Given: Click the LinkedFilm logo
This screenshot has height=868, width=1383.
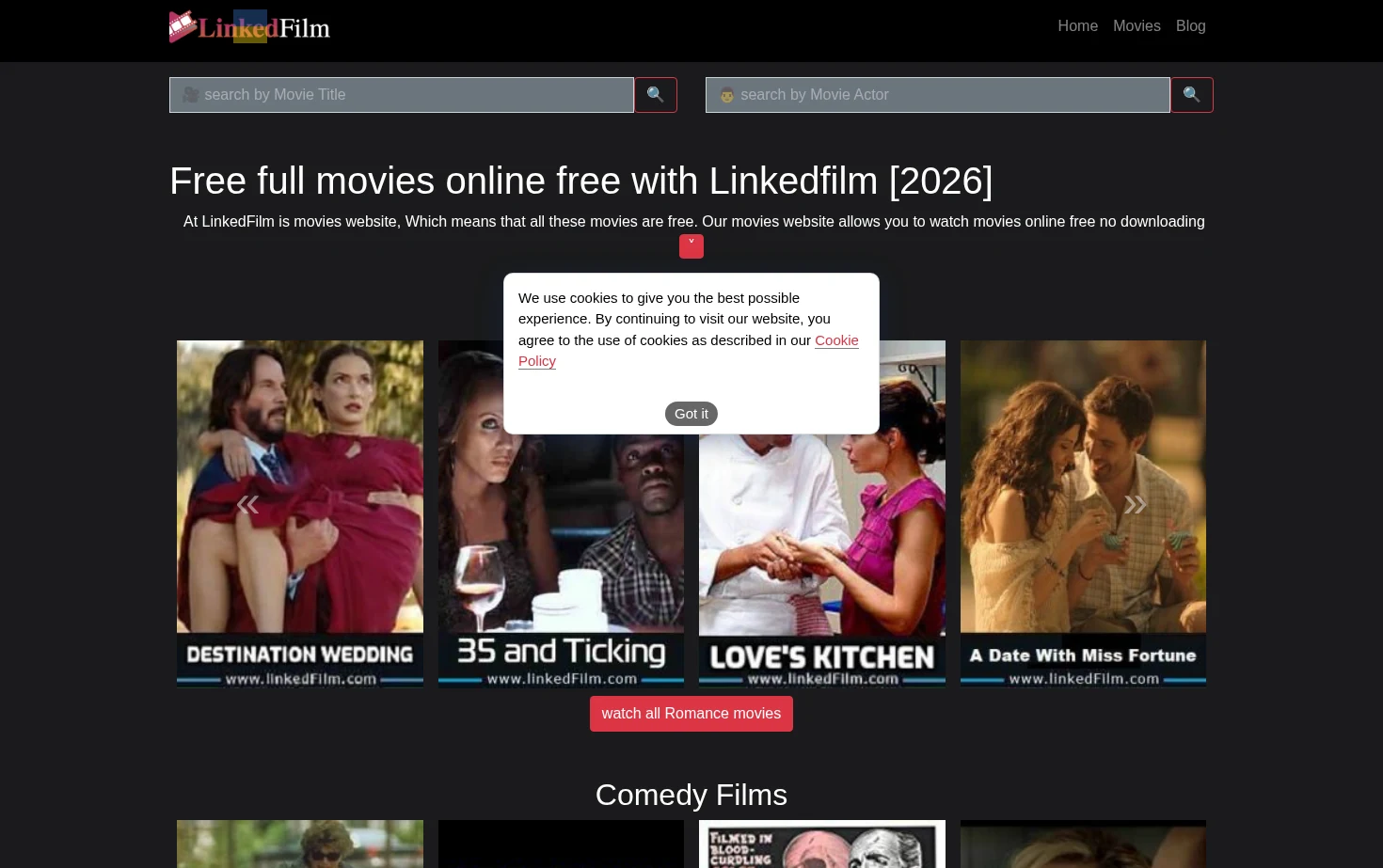Looking at the screenshot, I should (250, 26).
